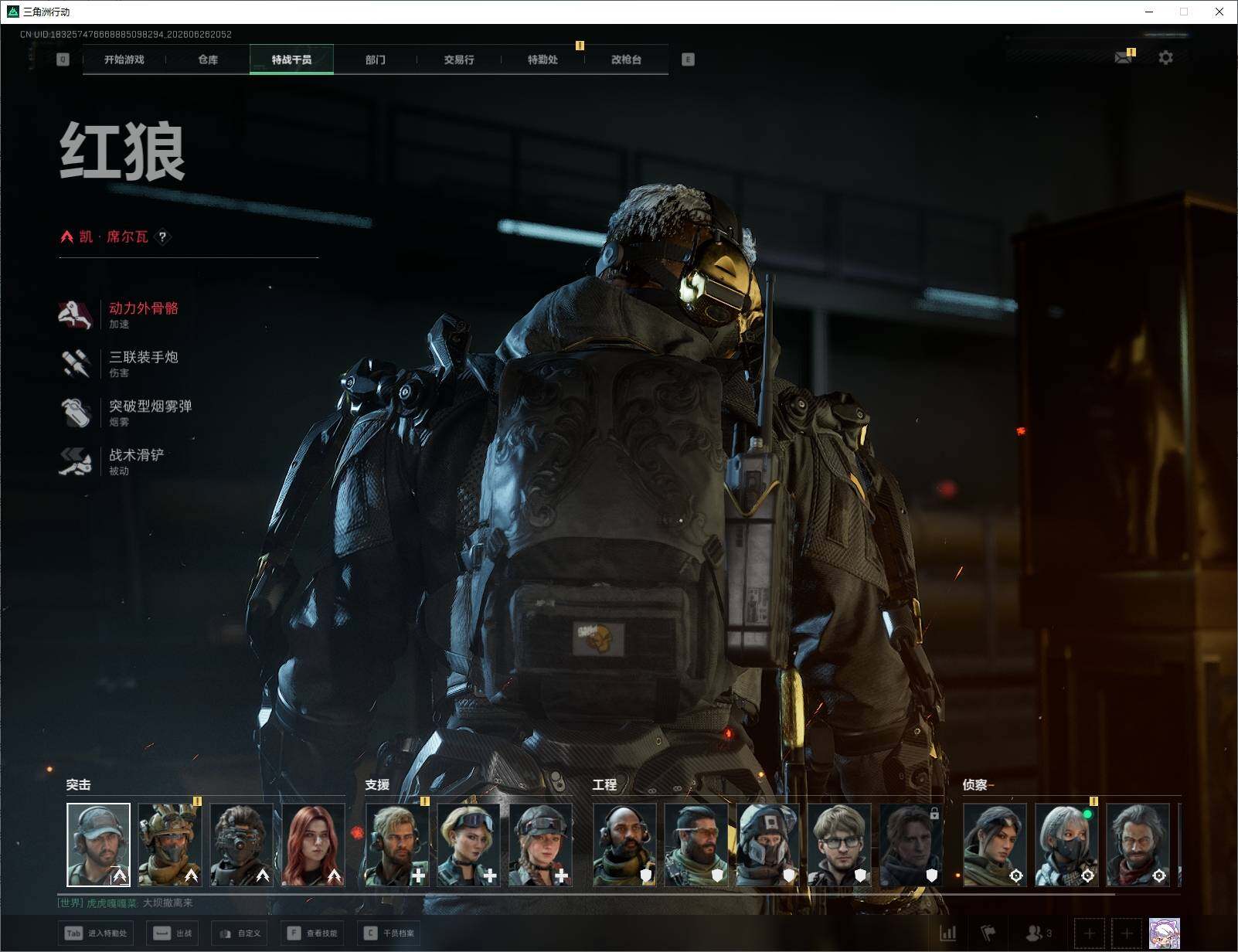Open the settings gear icon

[x=1165, y=57]
